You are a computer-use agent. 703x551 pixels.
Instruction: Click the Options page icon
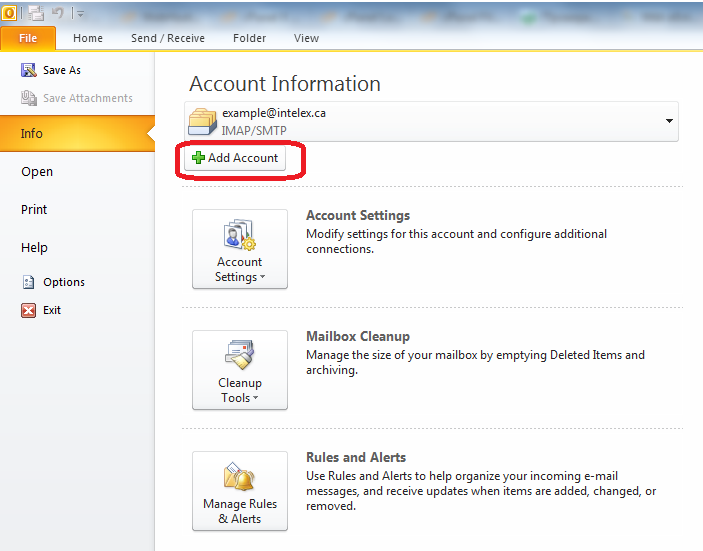tap(28, 282)
